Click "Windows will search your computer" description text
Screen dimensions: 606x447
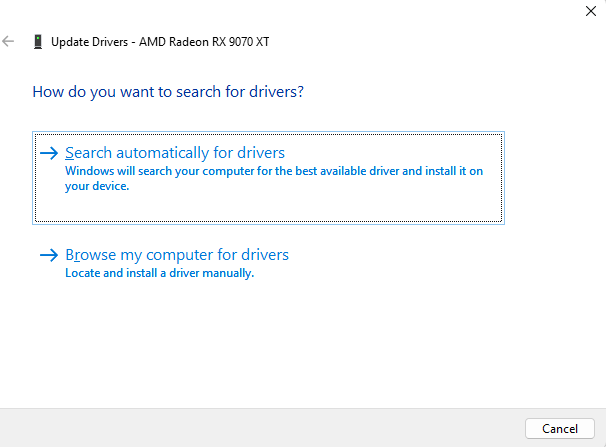273,171
